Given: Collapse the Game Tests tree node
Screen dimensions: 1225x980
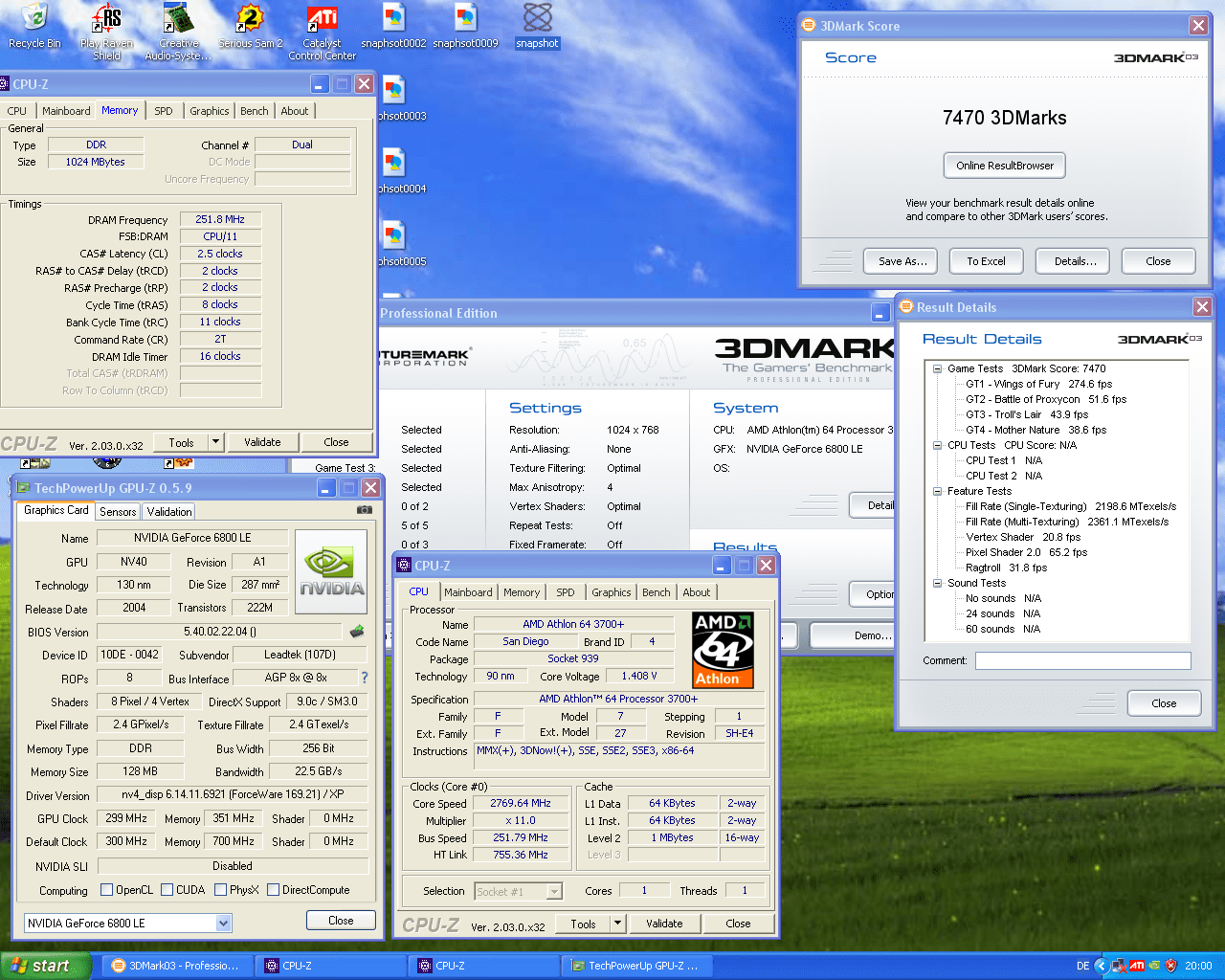Looking at the screenshot, I should point(938,368).
